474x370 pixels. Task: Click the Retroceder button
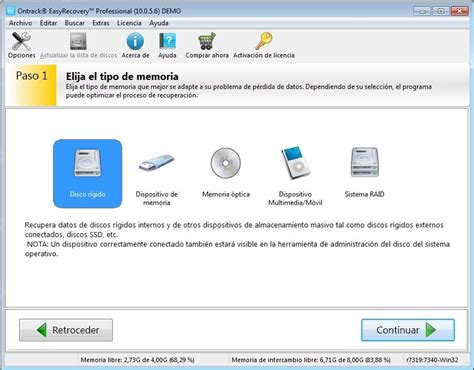(x=66, y=330)
